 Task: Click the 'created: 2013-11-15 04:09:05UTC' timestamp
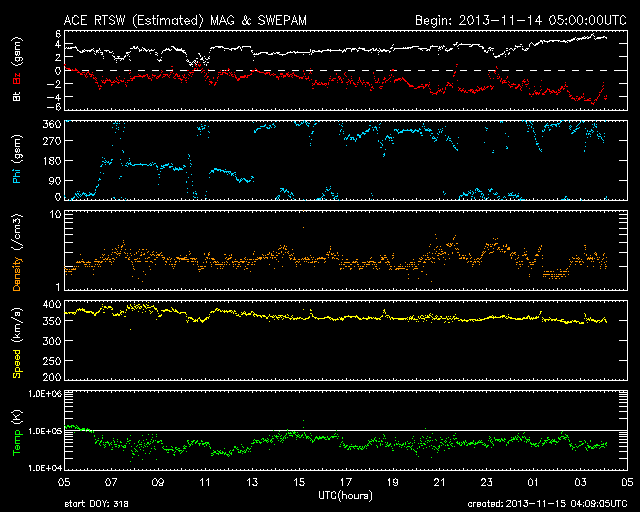547,504
